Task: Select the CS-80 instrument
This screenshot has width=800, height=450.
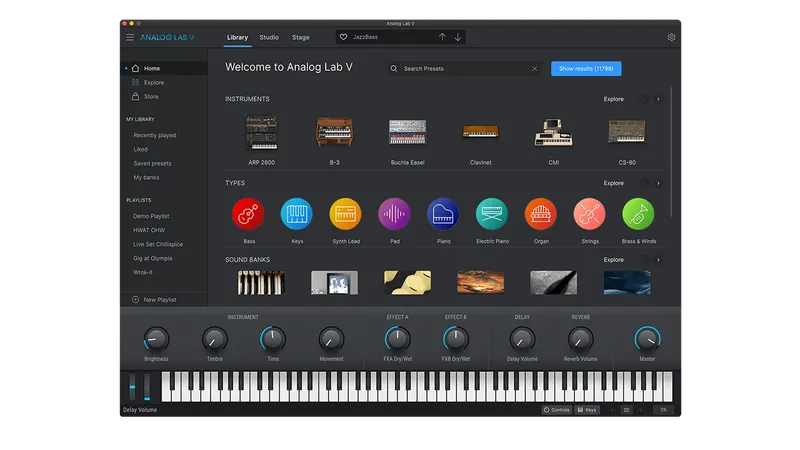Action: (627, 132)
